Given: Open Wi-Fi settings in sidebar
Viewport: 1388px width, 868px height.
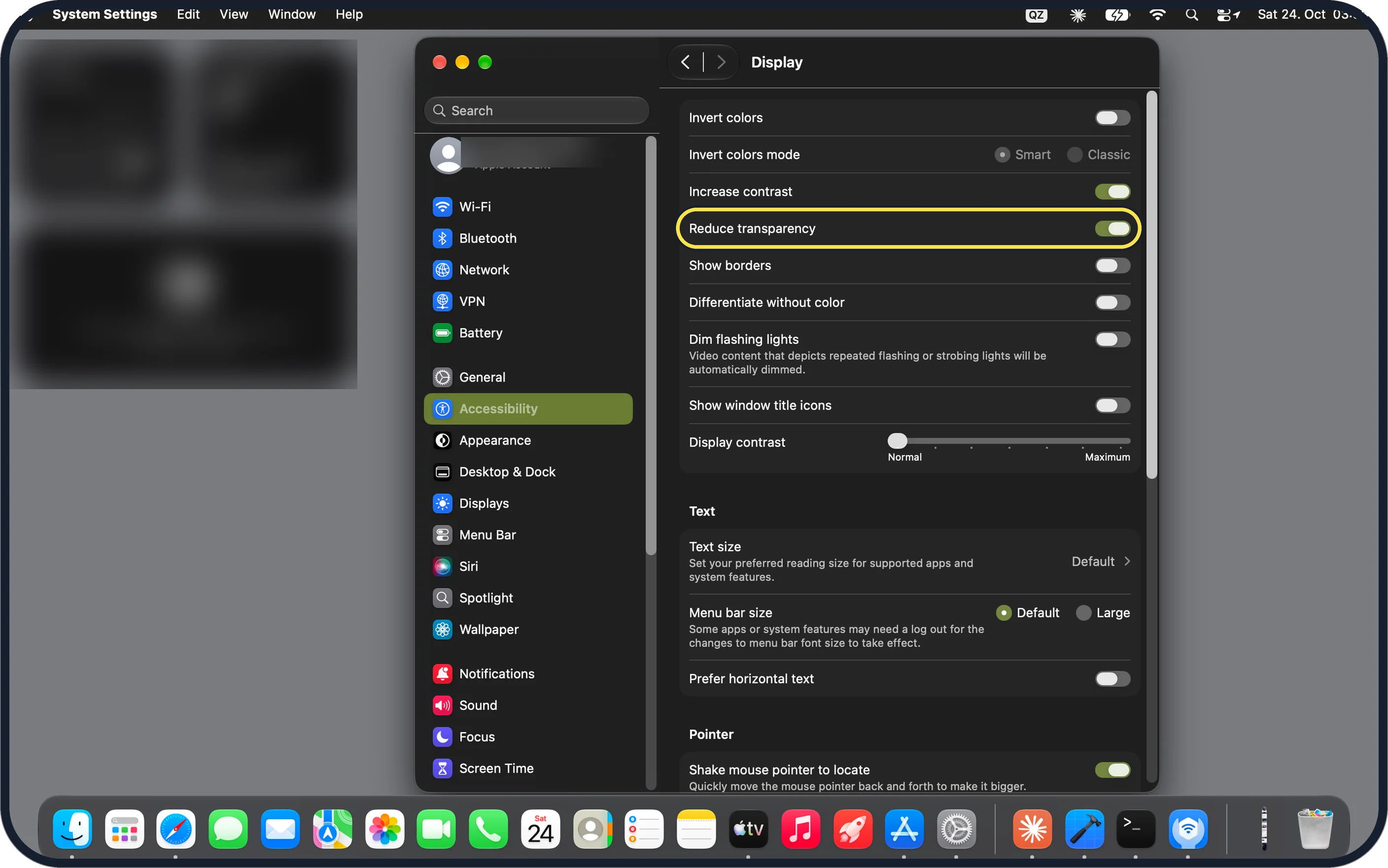Looking at the screenshot, I should (528, 207).
